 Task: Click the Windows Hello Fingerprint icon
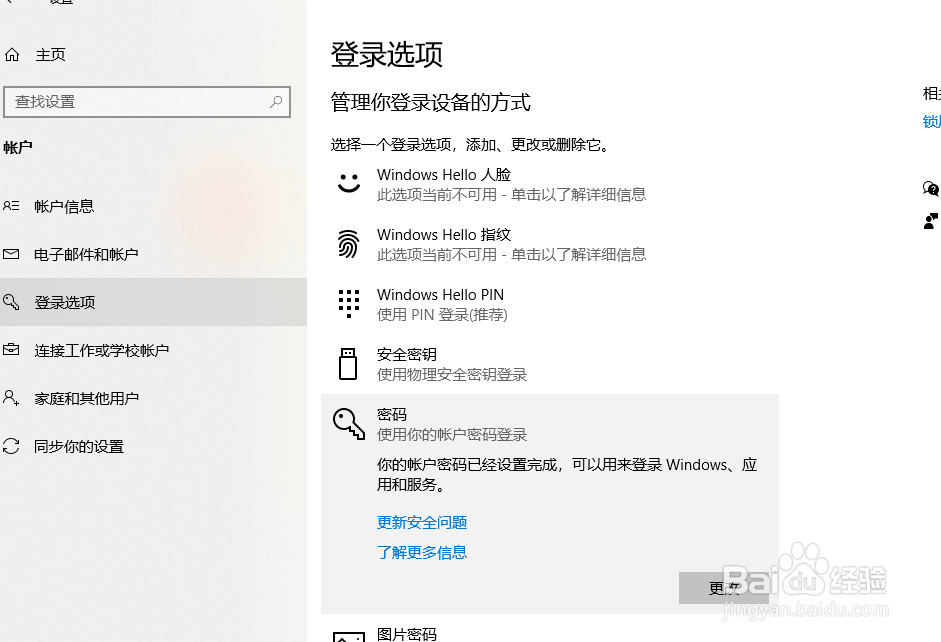pos(348,244)
